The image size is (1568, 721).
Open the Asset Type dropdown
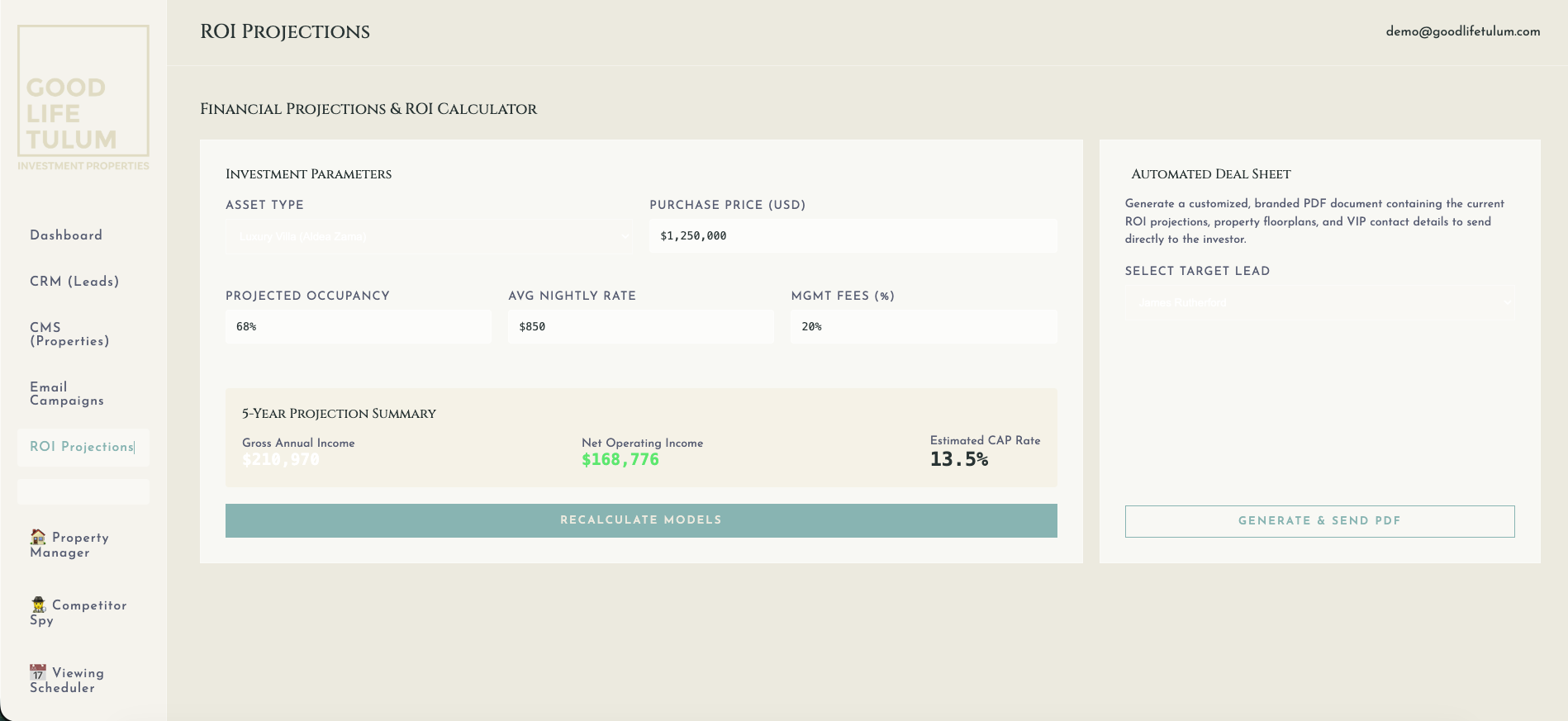428,237
